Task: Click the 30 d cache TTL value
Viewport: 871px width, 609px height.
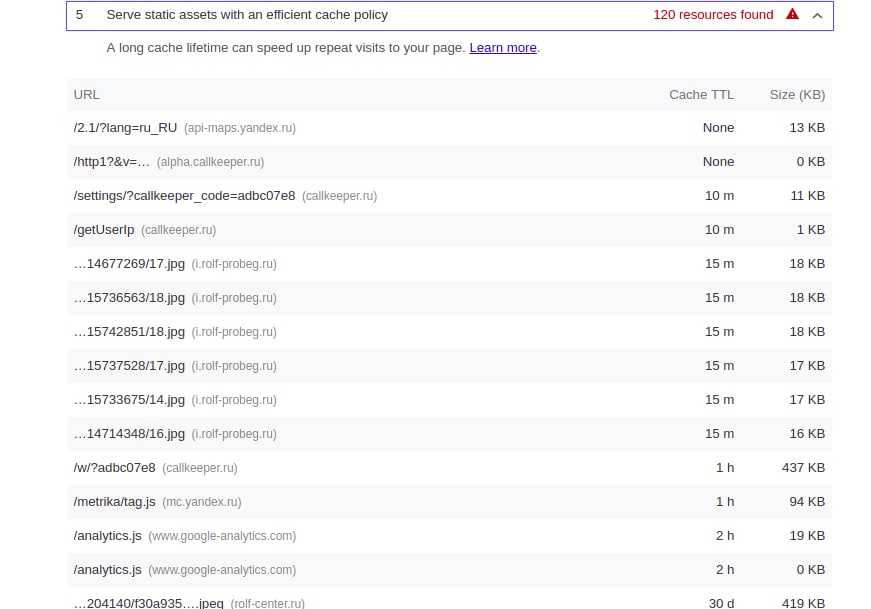Action: click(x=721, y=603)
